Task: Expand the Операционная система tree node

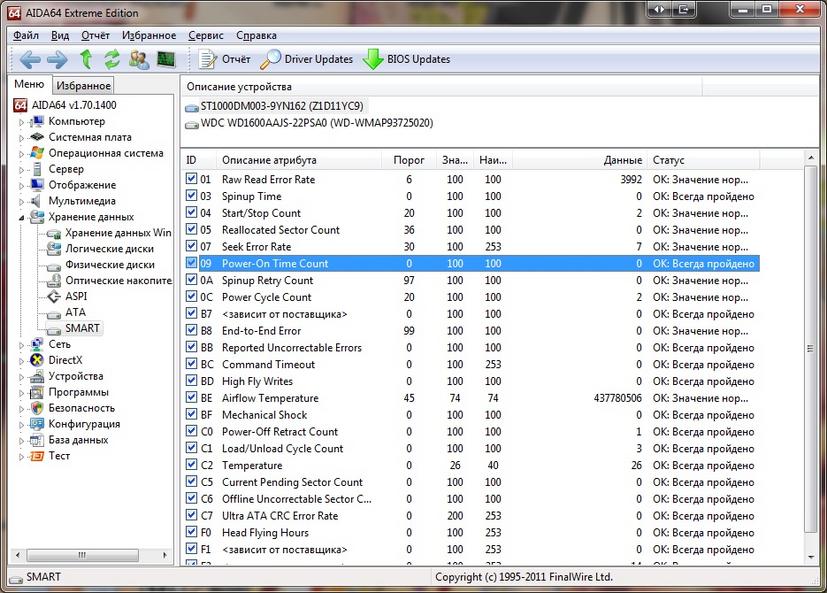Action: 22,154
